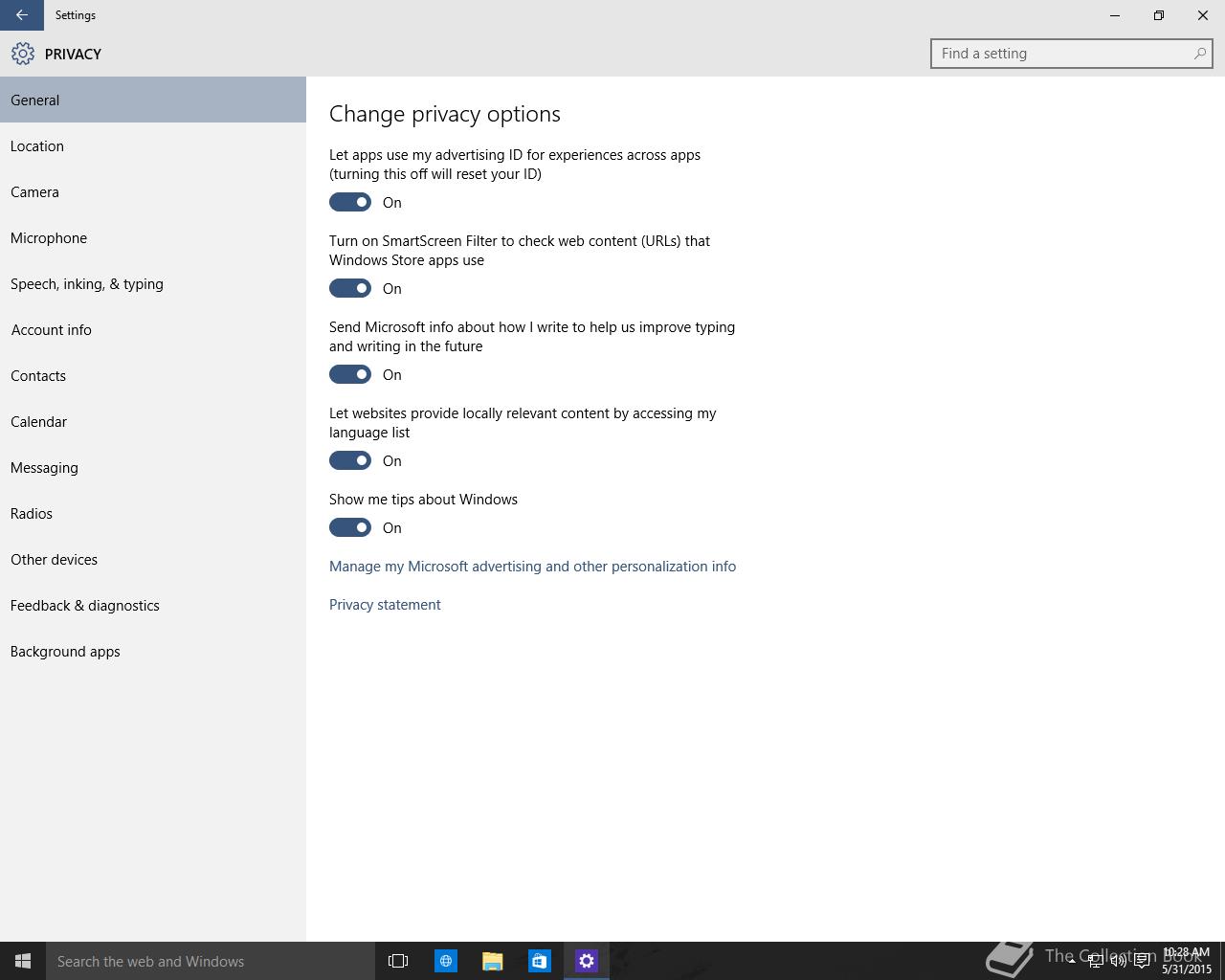Go to Microphone privacy settings
Image resolution: width=1225 pixels, height=980 pixels.
coord(153,237)
